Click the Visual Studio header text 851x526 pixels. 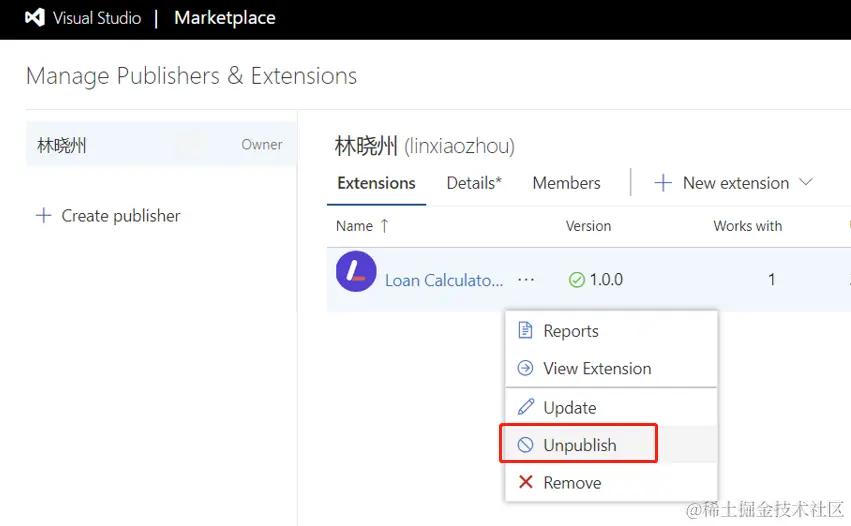[x=97, y=18]
